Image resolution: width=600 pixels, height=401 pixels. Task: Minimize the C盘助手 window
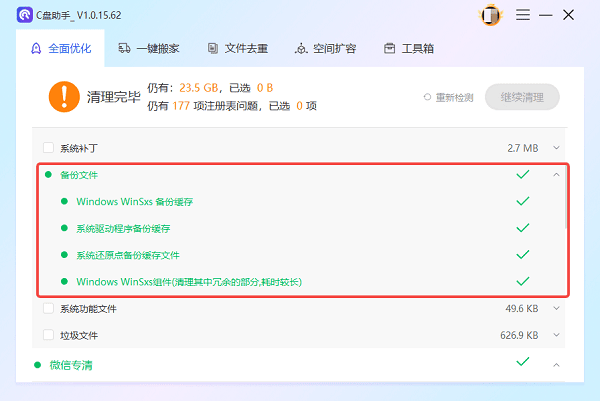[546, 15]
